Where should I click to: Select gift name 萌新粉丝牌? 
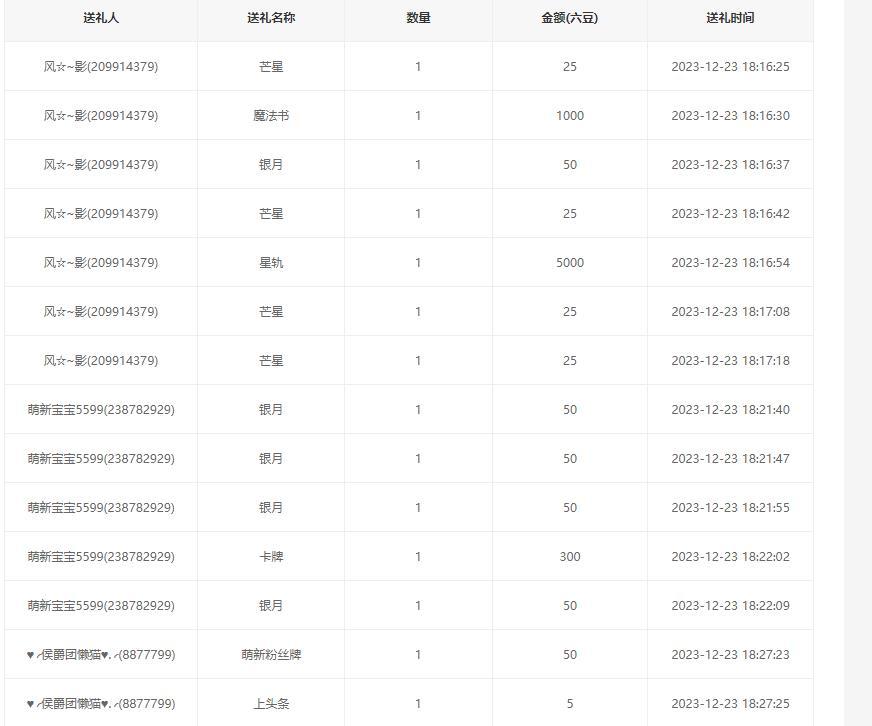(271, 654)
